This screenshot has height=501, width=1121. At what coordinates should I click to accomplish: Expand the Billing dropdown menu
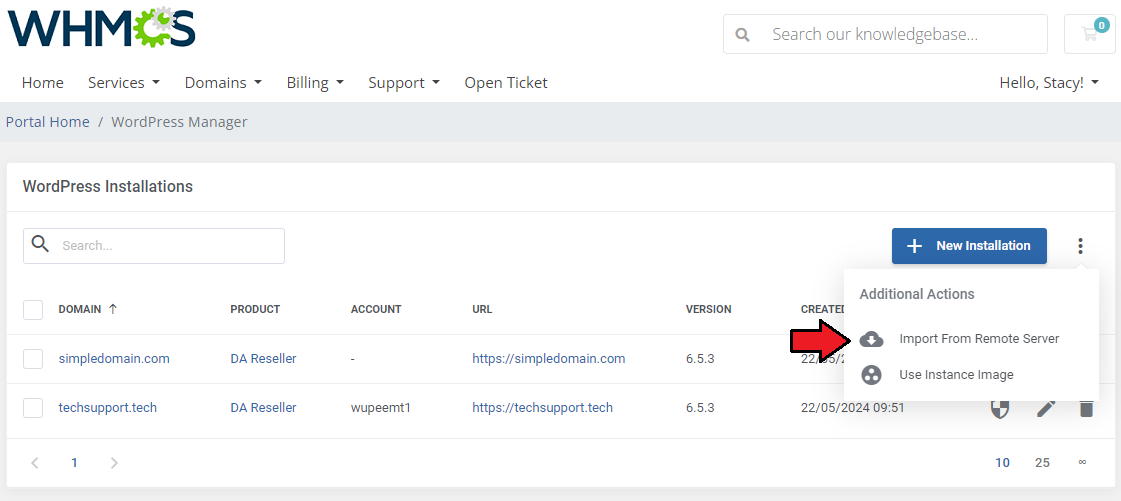click(315, 83)
